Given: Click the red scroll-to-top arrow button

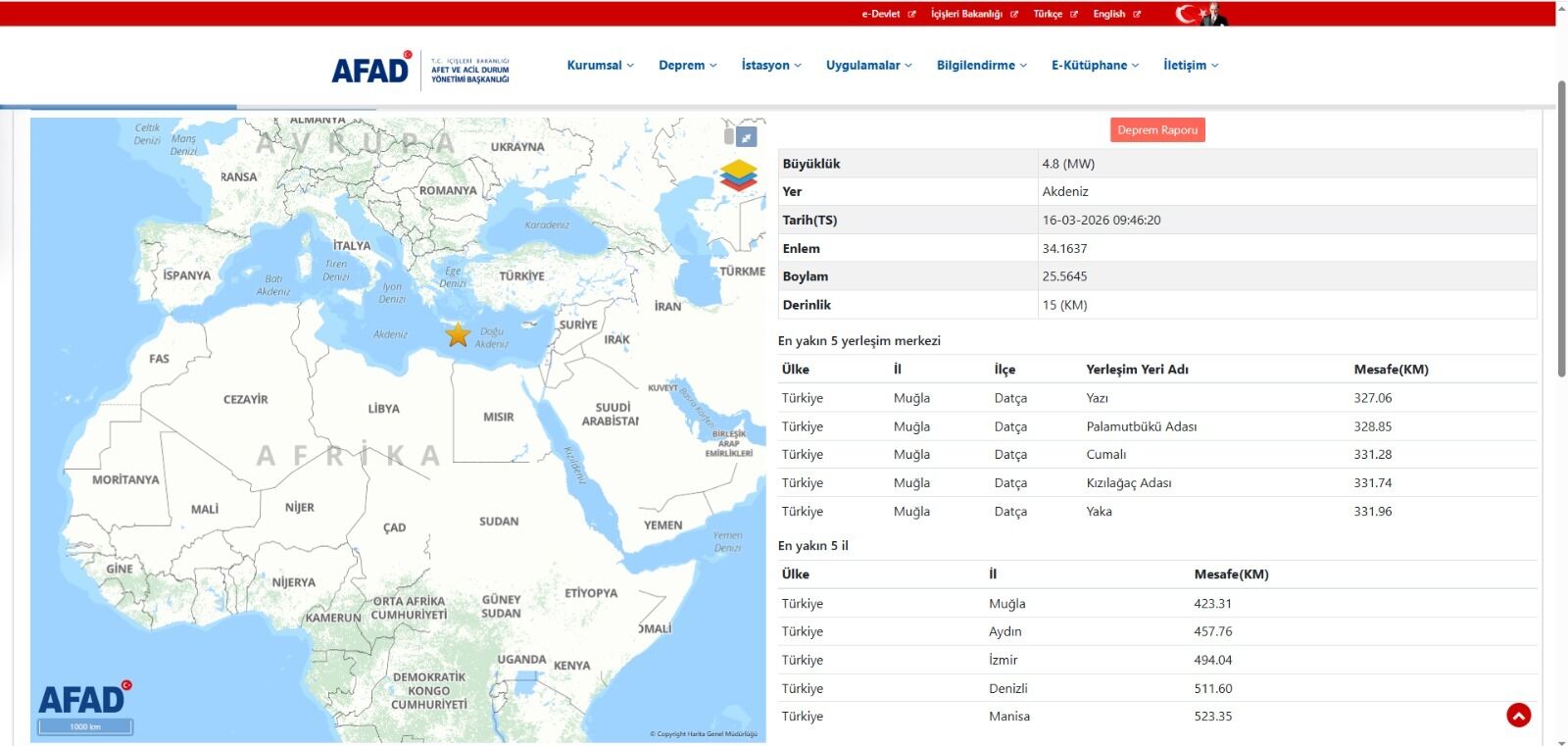Looking at the screenshot, I should [1518, 716].
